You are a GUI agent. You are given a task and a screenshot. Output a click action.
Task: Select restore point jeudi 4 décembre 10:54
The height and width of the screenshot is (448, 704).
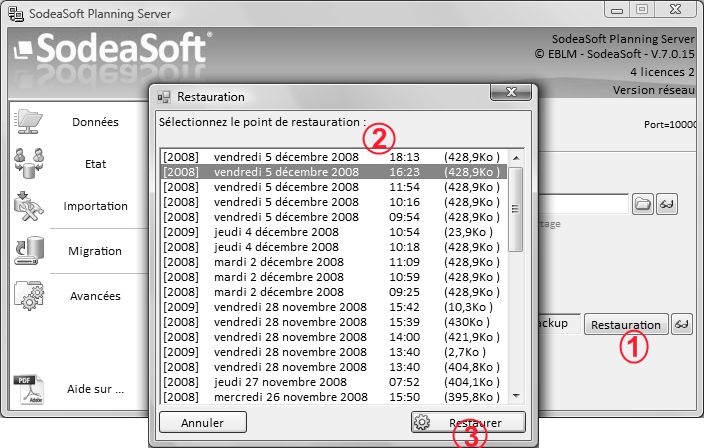click(x=334, y=232)
